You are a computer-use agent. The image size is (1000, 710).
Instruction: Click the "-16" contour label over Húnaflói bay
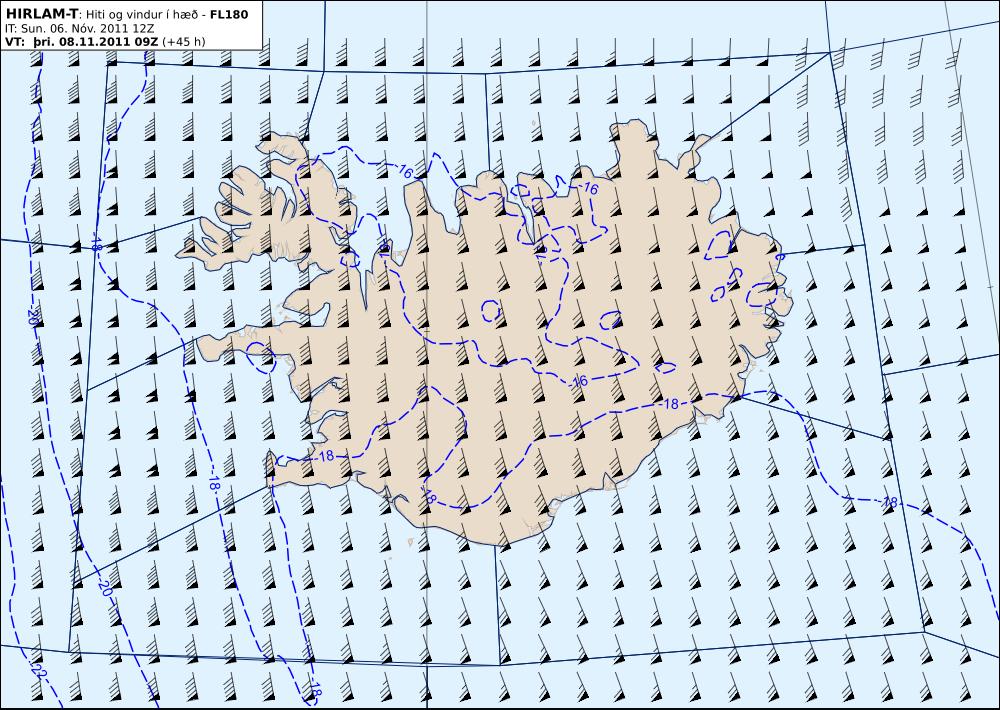(404, 170)
